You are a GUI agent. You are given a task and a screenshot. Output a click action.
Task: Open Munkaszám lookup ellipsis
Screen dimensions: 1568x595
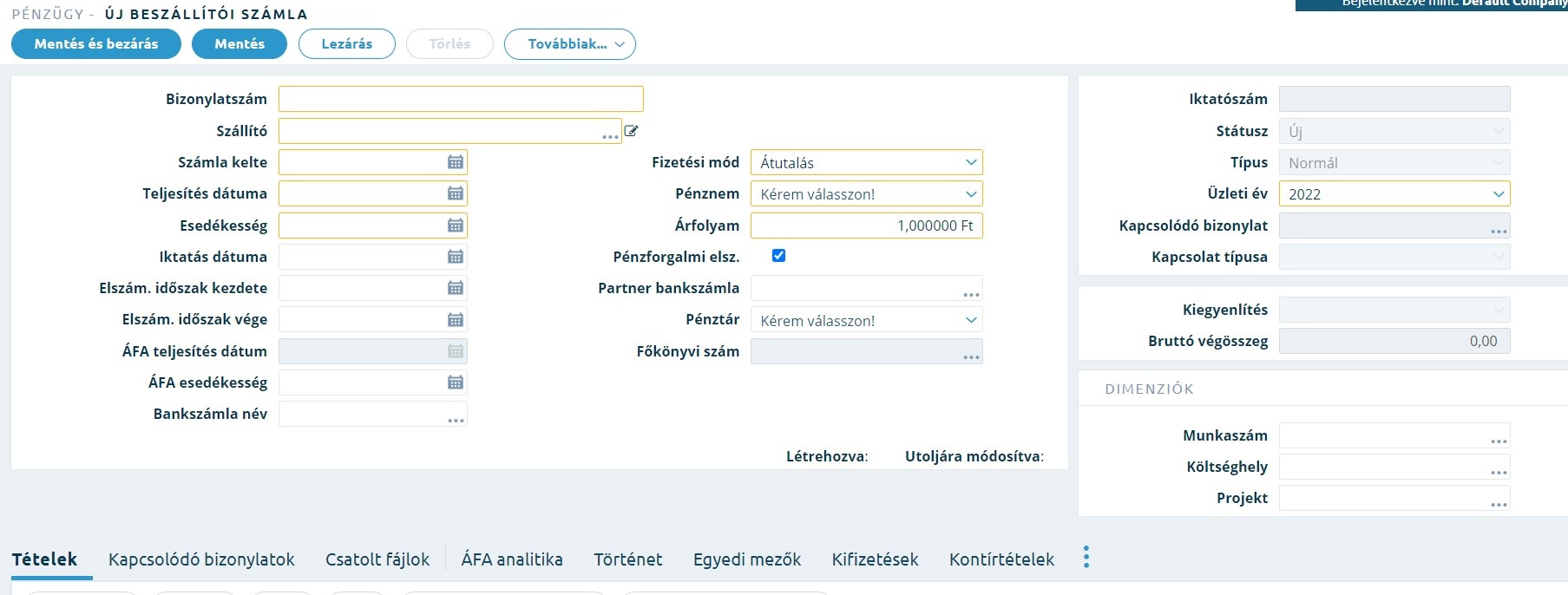point(1499,441)
